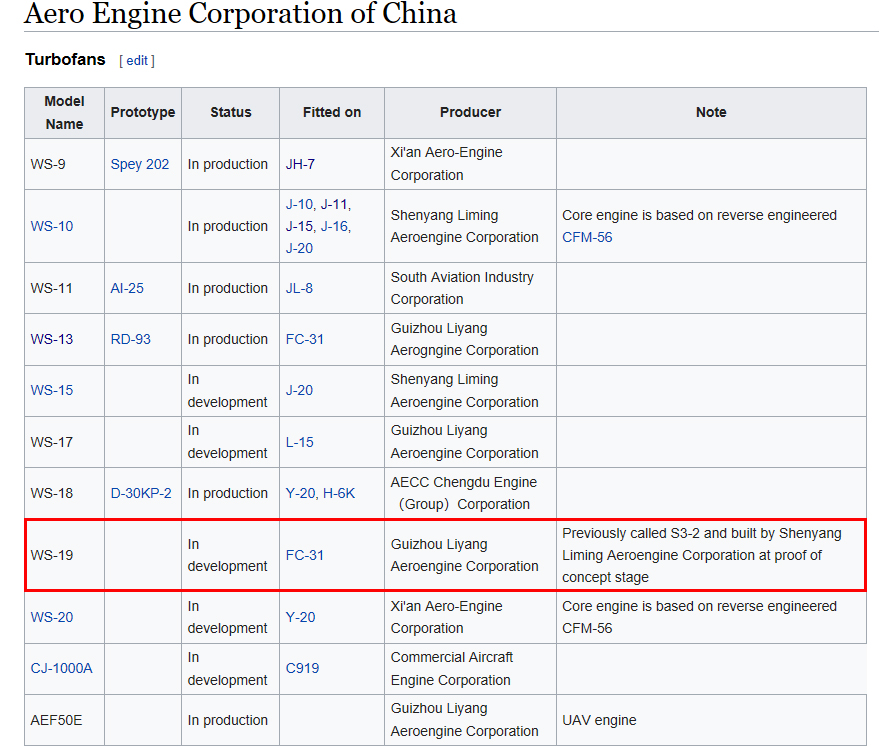Click the Producer column header
This screenshot has width=881, height=747.
pyautogui.click(x=470, y=112)
